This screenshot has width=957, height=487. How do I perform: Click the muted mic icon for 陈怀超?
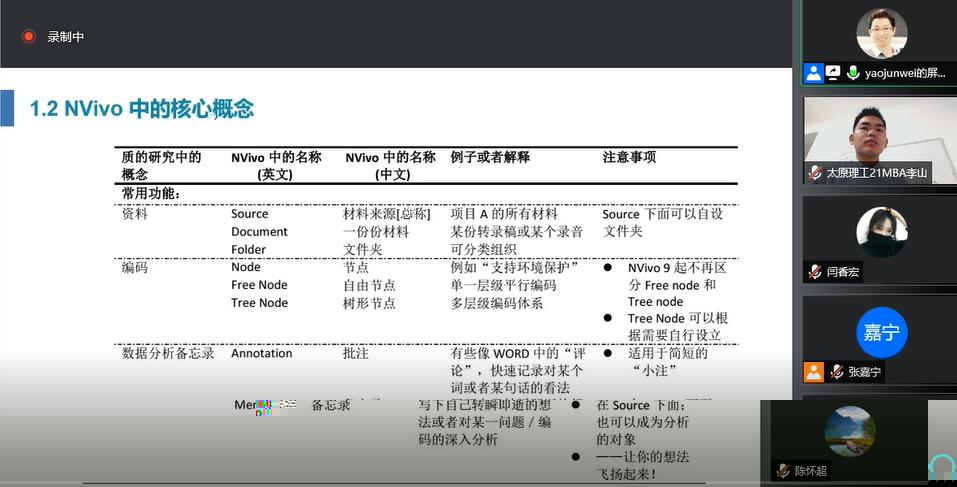pos(783,471)
